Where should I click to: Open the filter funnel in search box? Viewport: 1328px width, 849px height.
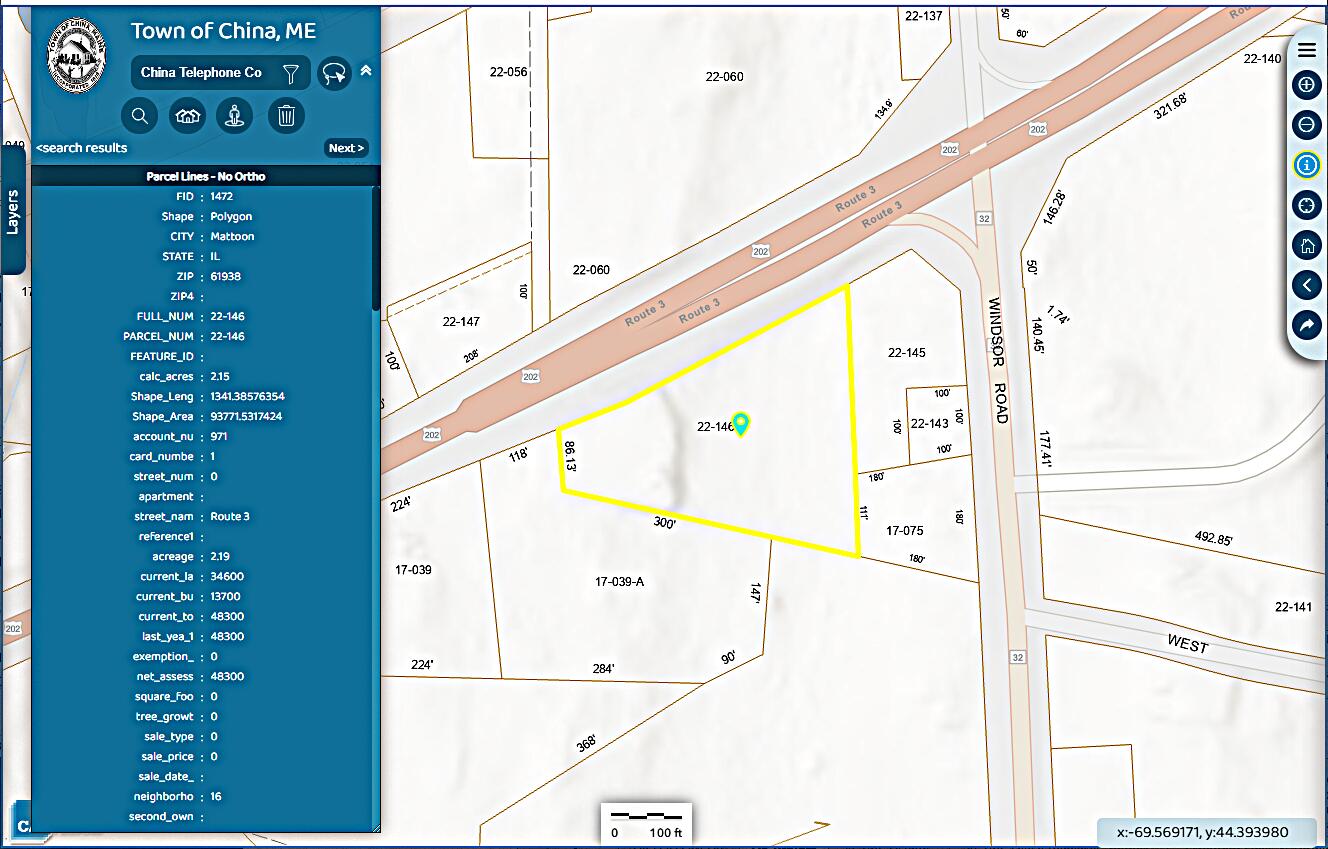[291, 73]
